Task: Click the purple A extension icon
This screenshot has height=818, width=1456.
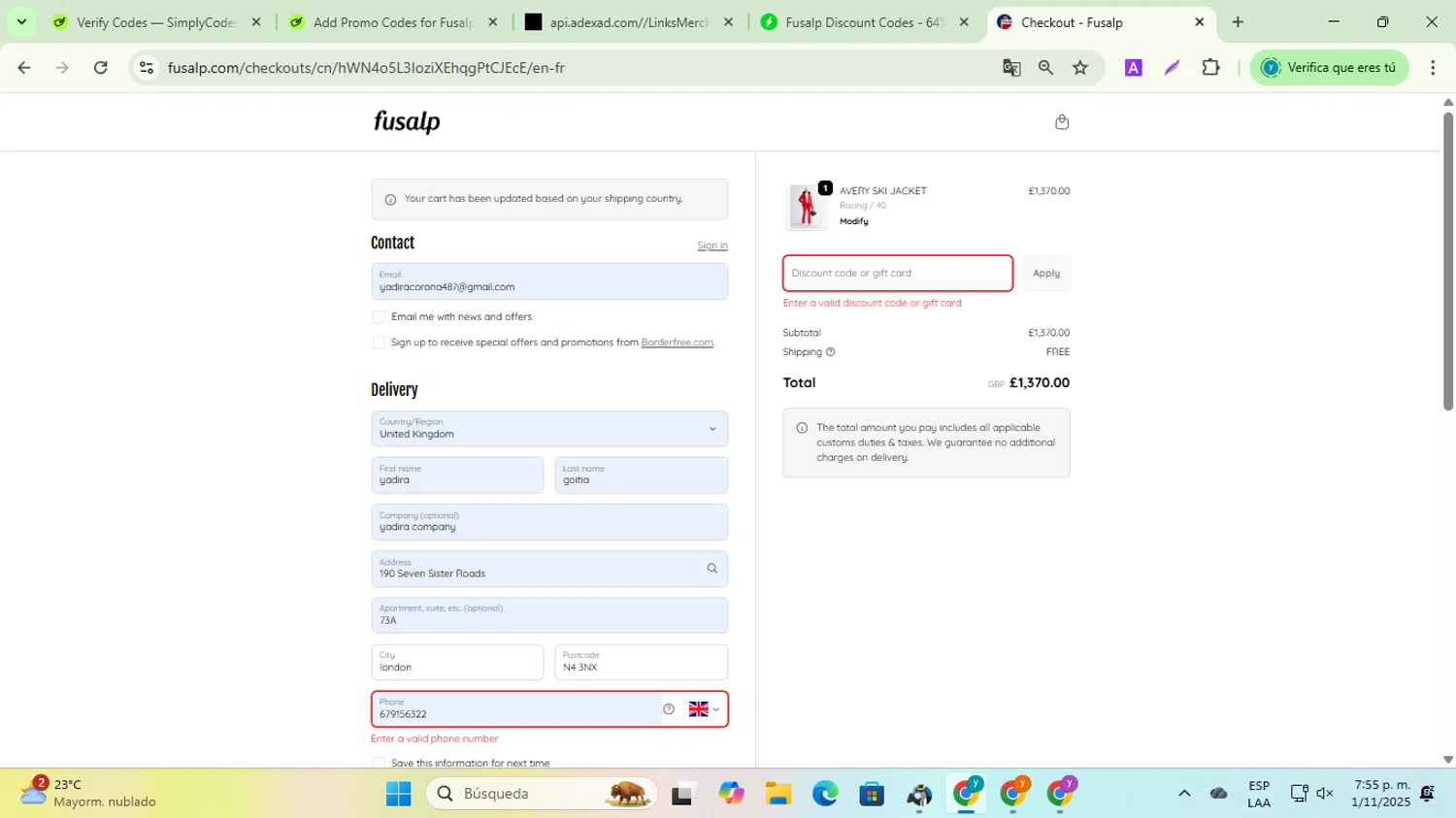Action: [1133, 68]
